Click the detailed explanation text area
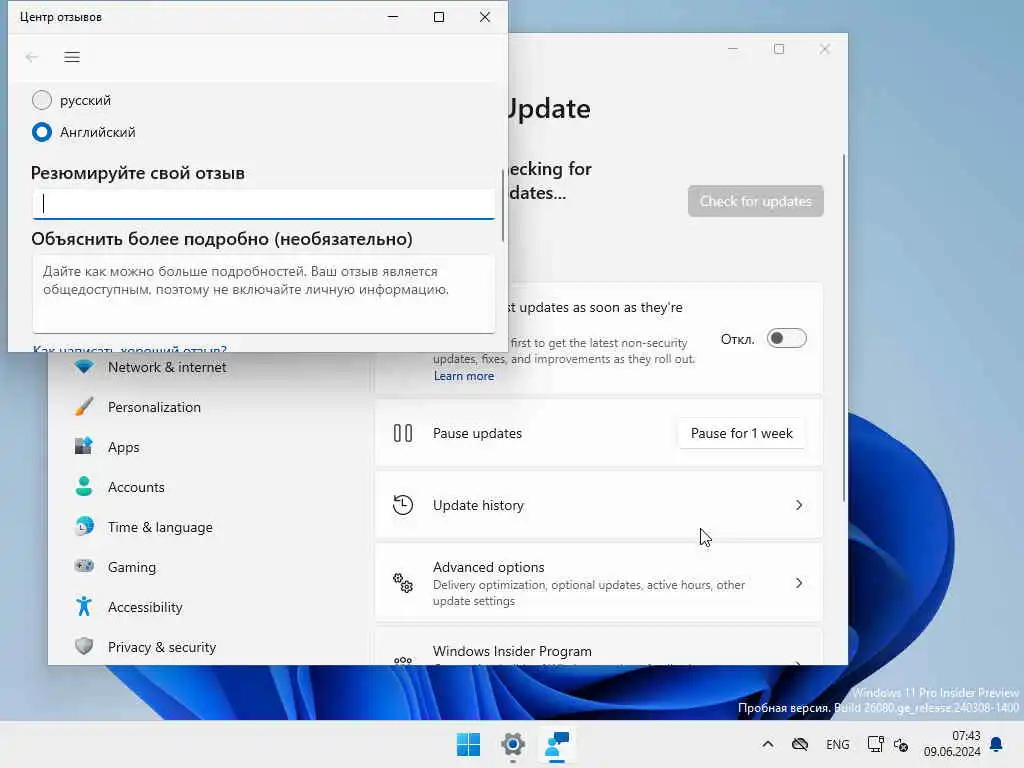 point(264,294)
